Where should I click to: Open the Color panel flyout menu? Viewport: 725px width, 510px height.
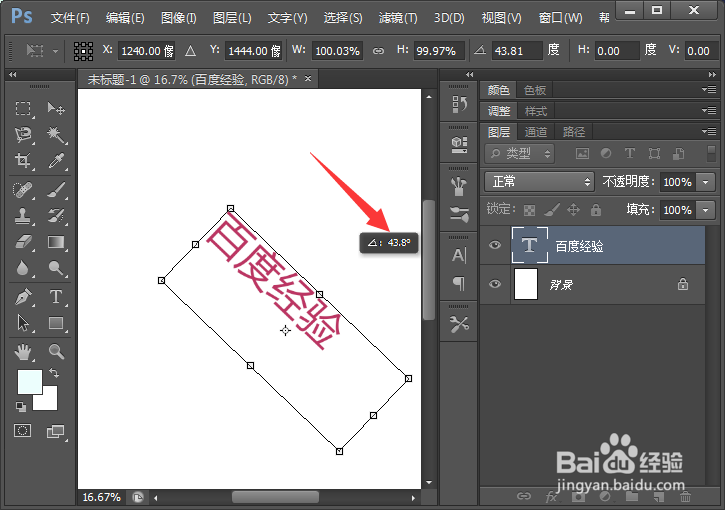pos(709,89)
